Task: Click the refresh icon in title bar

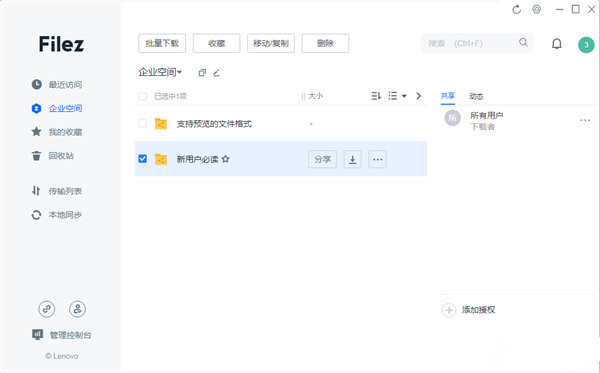Action: click(x=517, y=10)
